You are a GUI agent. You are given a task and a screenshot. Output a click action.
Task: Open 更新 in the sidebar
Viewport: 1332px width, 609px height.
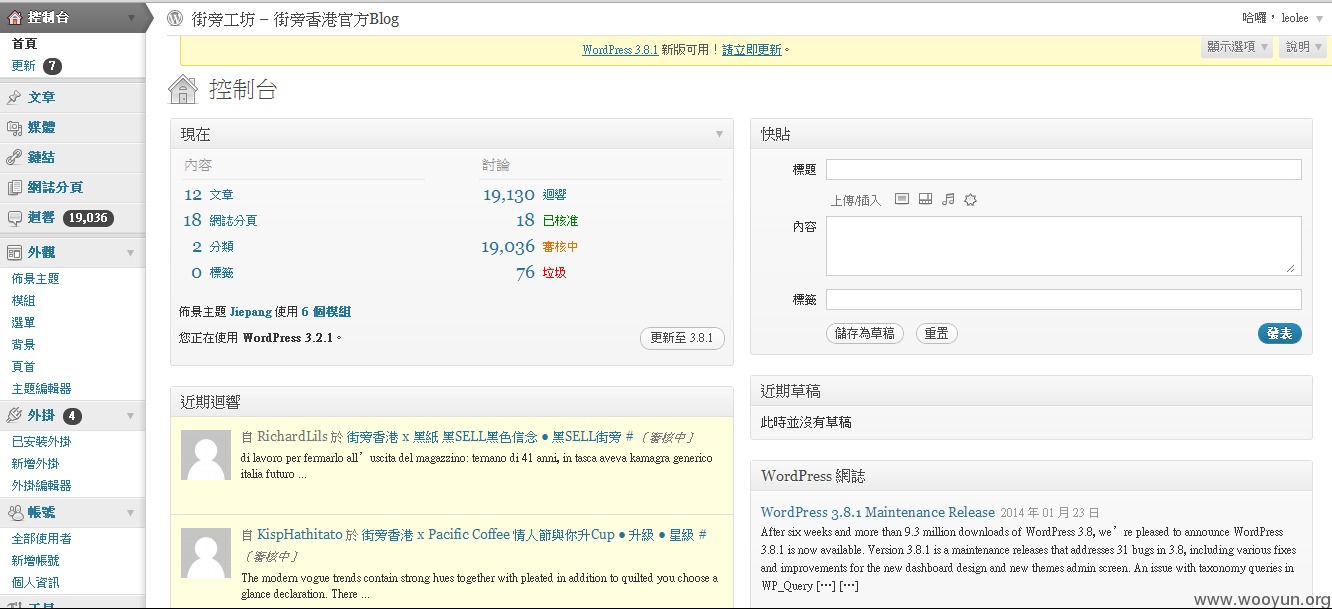click(x=23, y=66)
